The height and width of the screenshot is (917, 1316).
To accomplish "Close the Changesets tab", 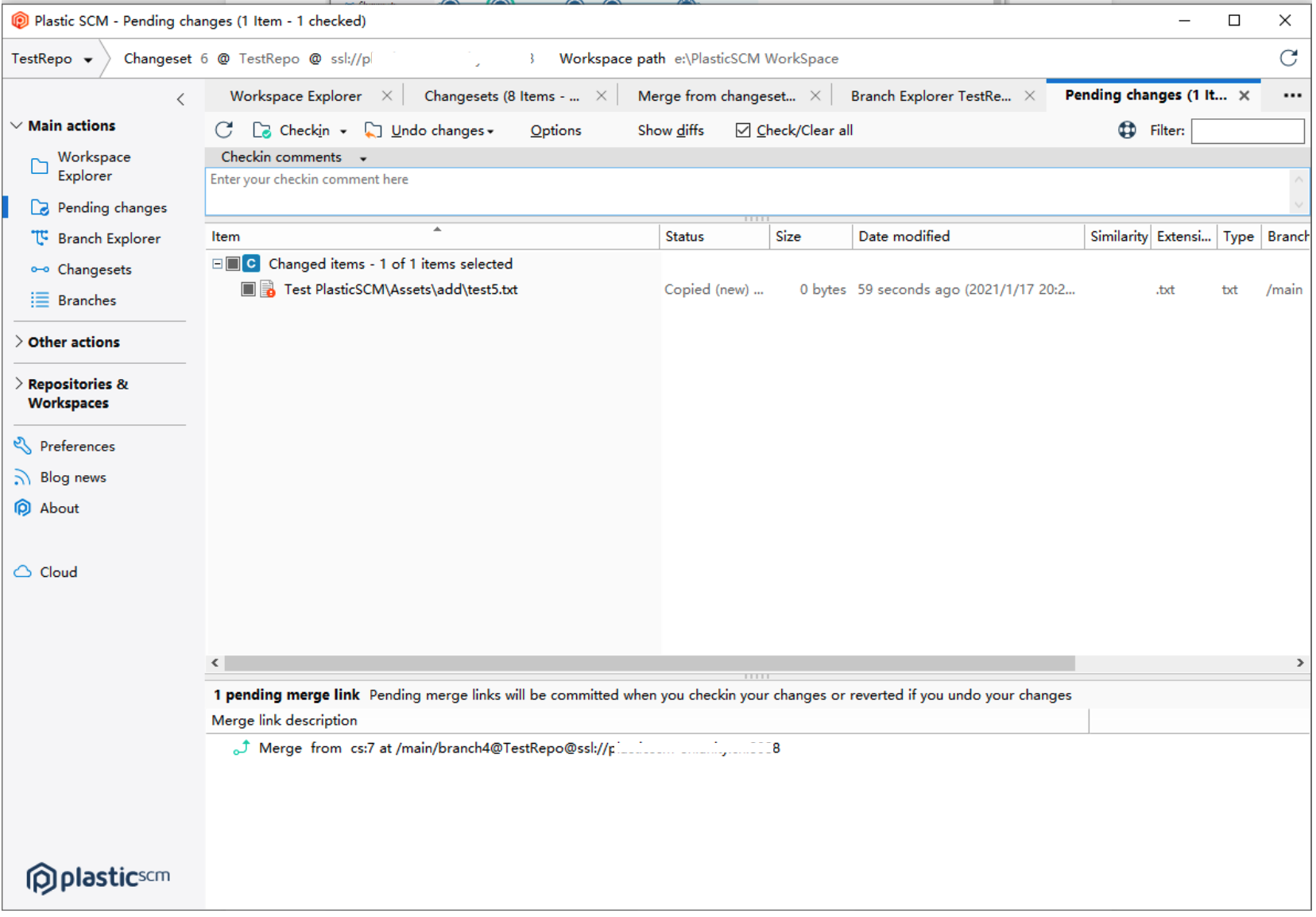I will [x=602, y=96].
